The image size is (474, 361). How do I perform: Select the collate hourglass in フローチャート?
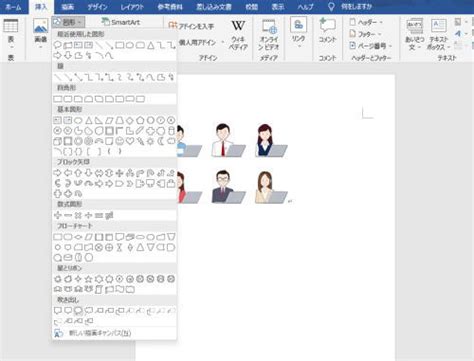[x=119, y=247]
